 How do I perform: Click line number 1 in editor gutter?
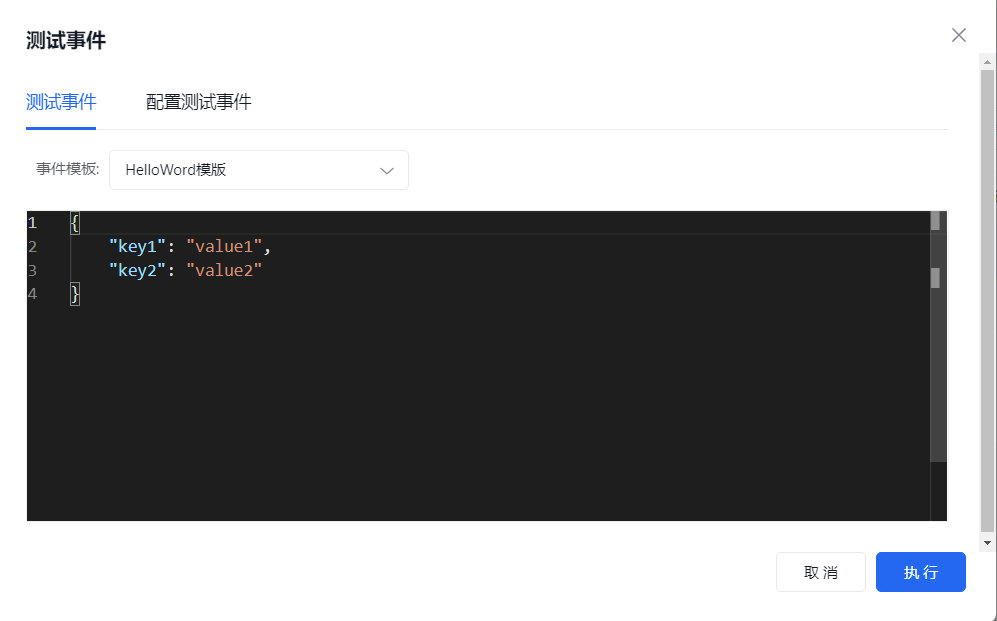pyautogui.click(x=32, y=223)
